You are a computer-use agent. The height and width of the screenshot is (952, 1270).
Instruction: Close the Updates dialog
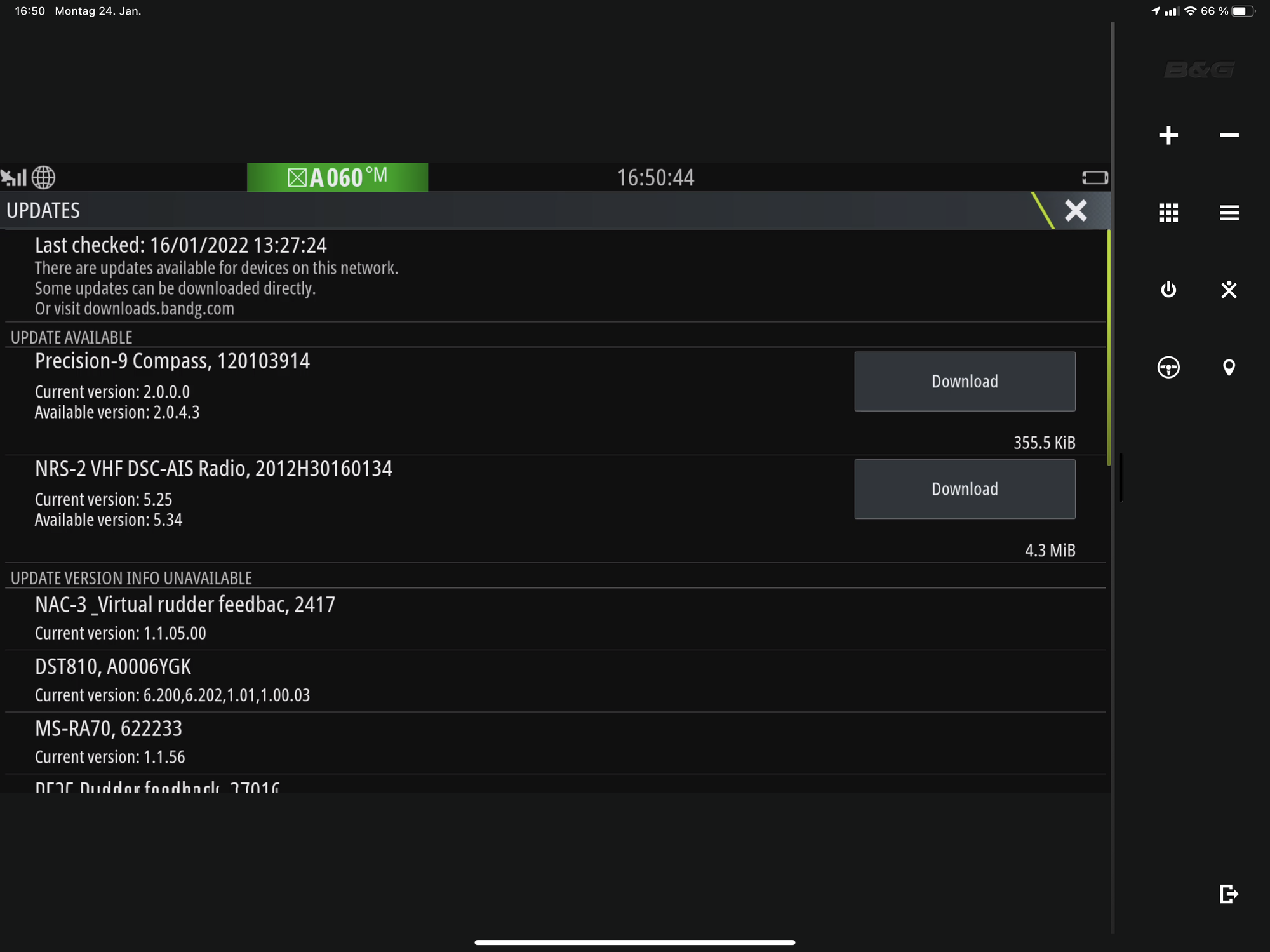(1076, 210)
